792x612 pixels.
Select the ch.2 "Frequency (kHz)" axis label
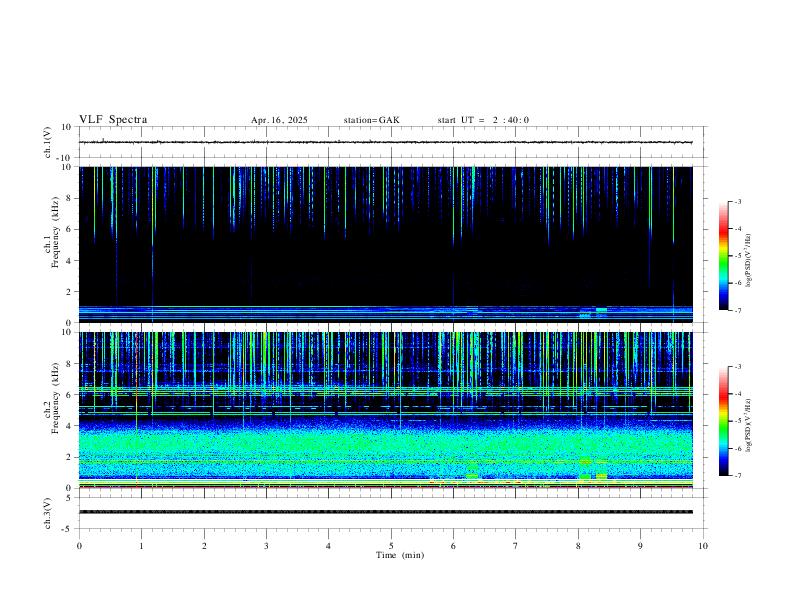(x=55, y=398)
